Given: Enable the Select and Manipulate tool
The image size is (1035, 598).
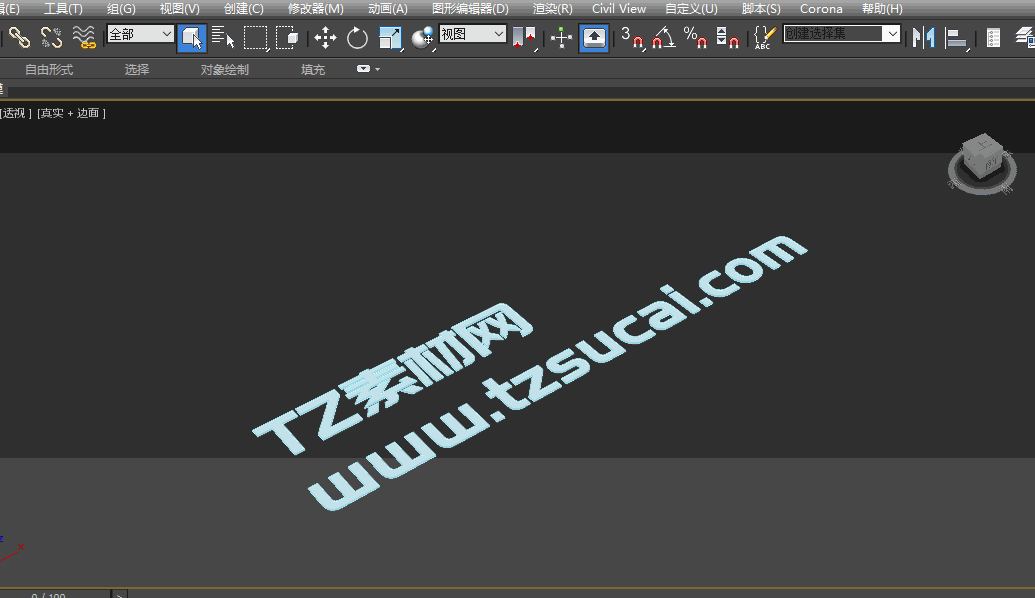Looking at the screenshot, I should pos(561,38).
